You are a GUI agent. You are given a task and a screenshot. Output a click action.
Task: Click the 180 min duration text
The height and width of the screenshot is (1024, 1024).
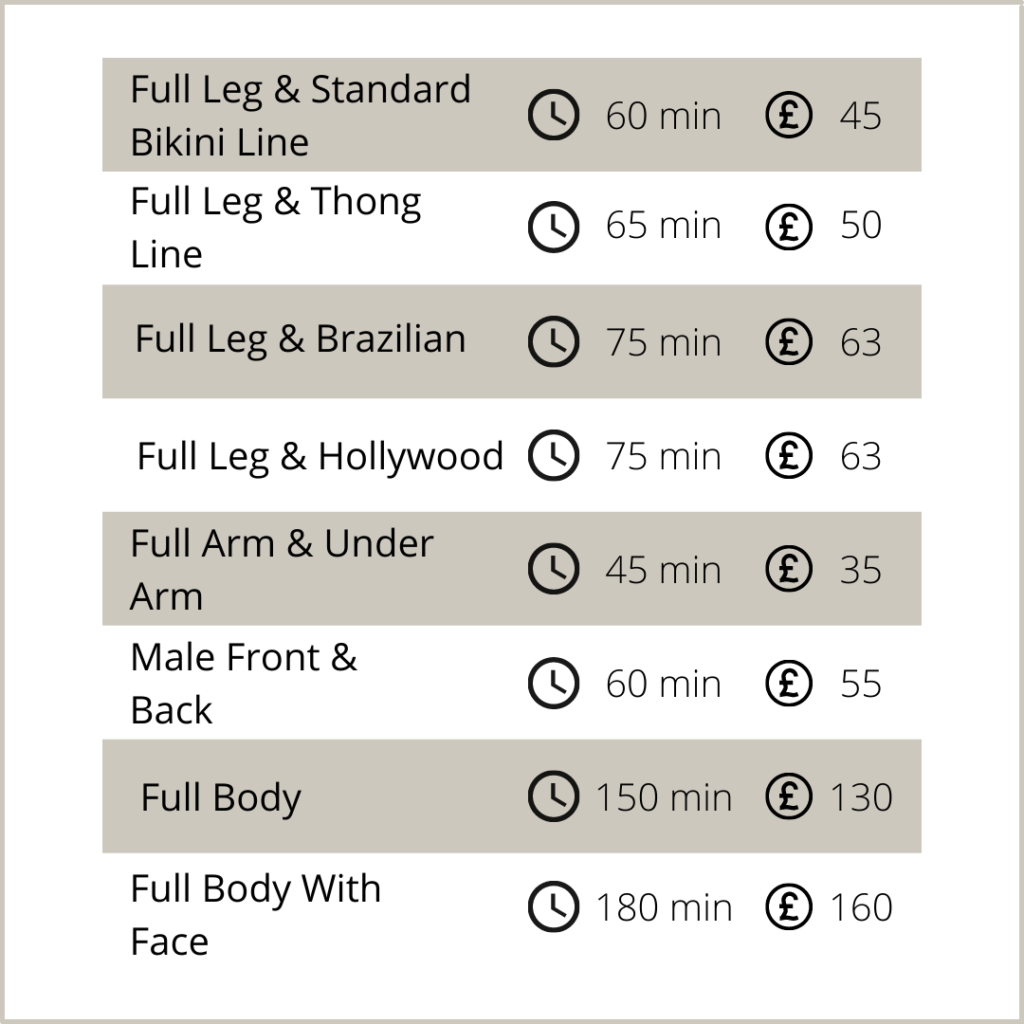click(664, 908)
